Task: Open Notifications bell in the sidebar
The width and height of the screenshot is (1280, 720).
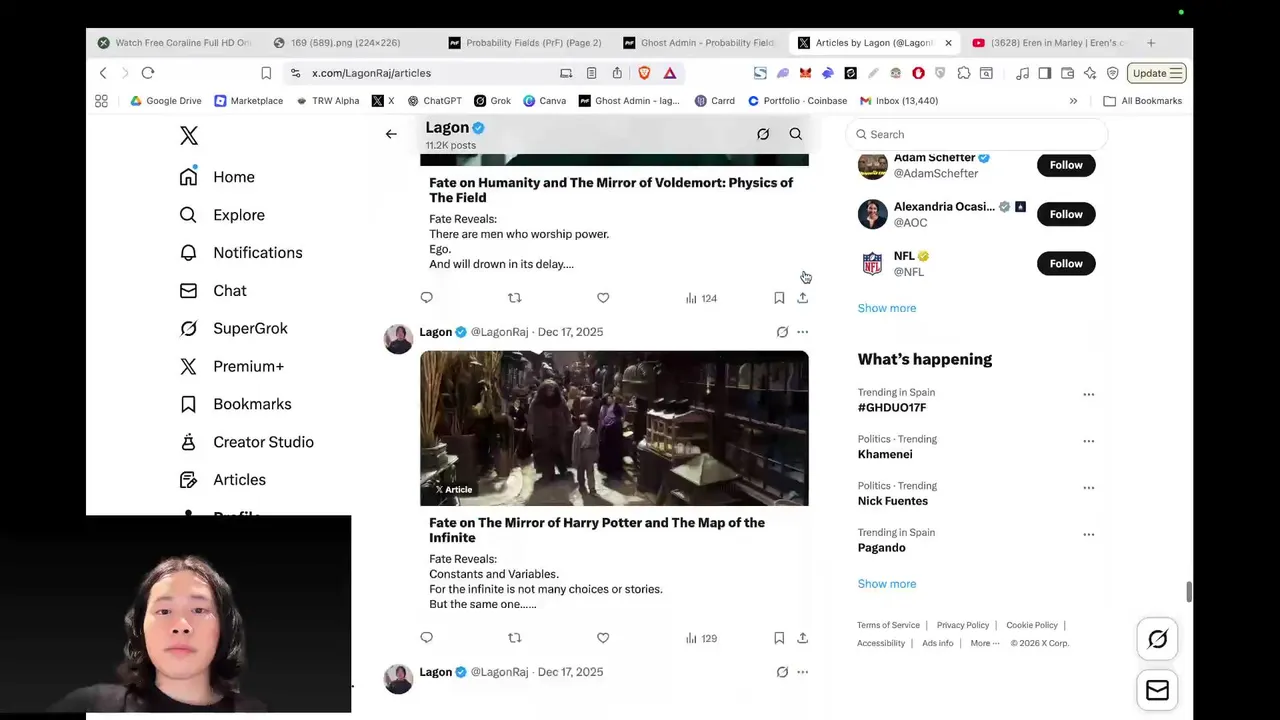Action: tap(188, 253)
